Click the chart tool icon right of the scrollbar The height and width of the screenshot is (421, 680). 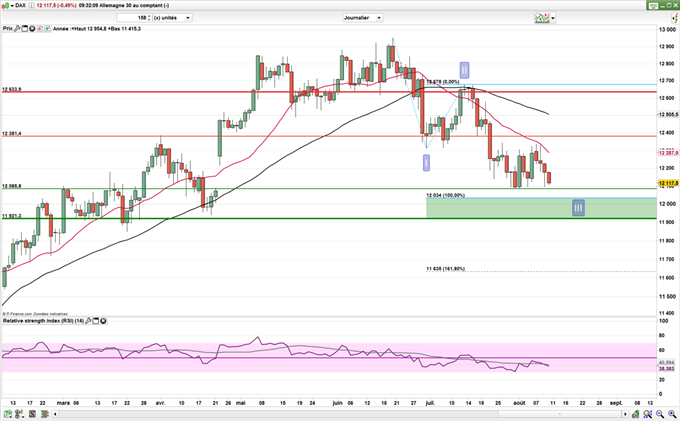(635, 414)
